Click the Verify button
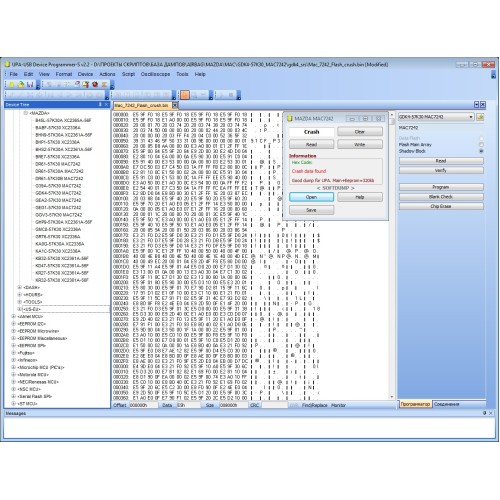Image resolution: width=500 pixels, height=500 pixels. tap(441, 170)
